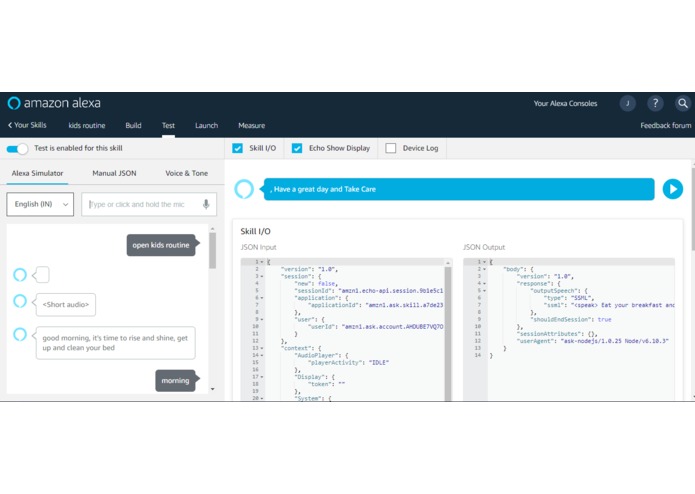Viewport: 695px width, 494px height.
Task: Click Alexa ring icon beside response banner
Action: [x=244, y=189]
